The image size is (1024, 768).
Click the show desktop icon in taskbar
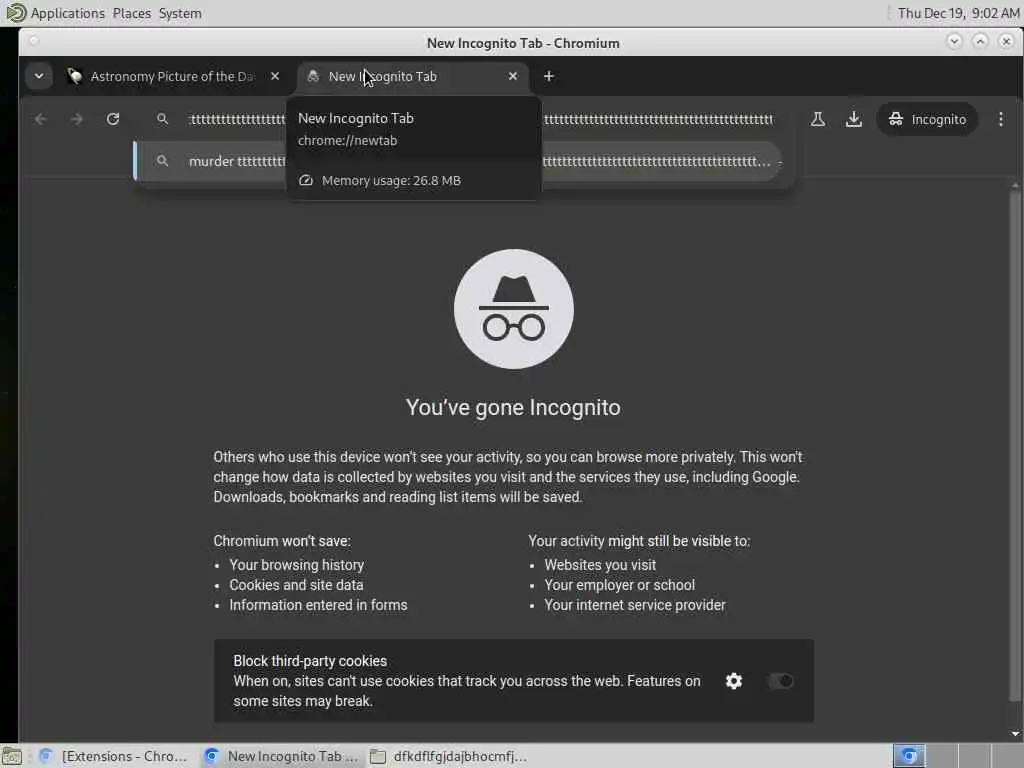click(x=12, y=756)
